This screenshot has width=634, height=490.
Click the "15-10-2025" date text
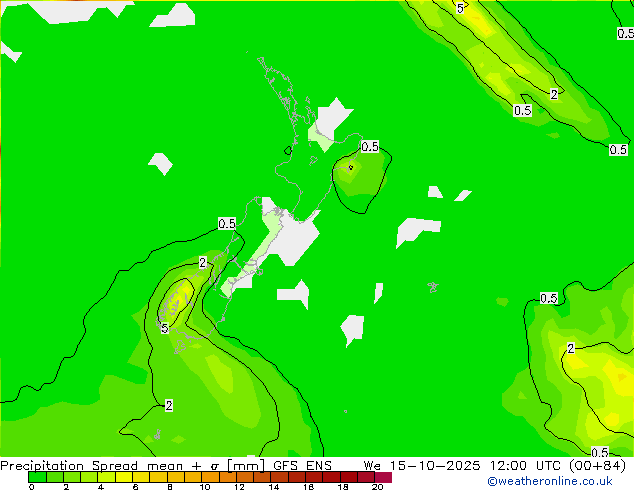[x=435, y=465]
